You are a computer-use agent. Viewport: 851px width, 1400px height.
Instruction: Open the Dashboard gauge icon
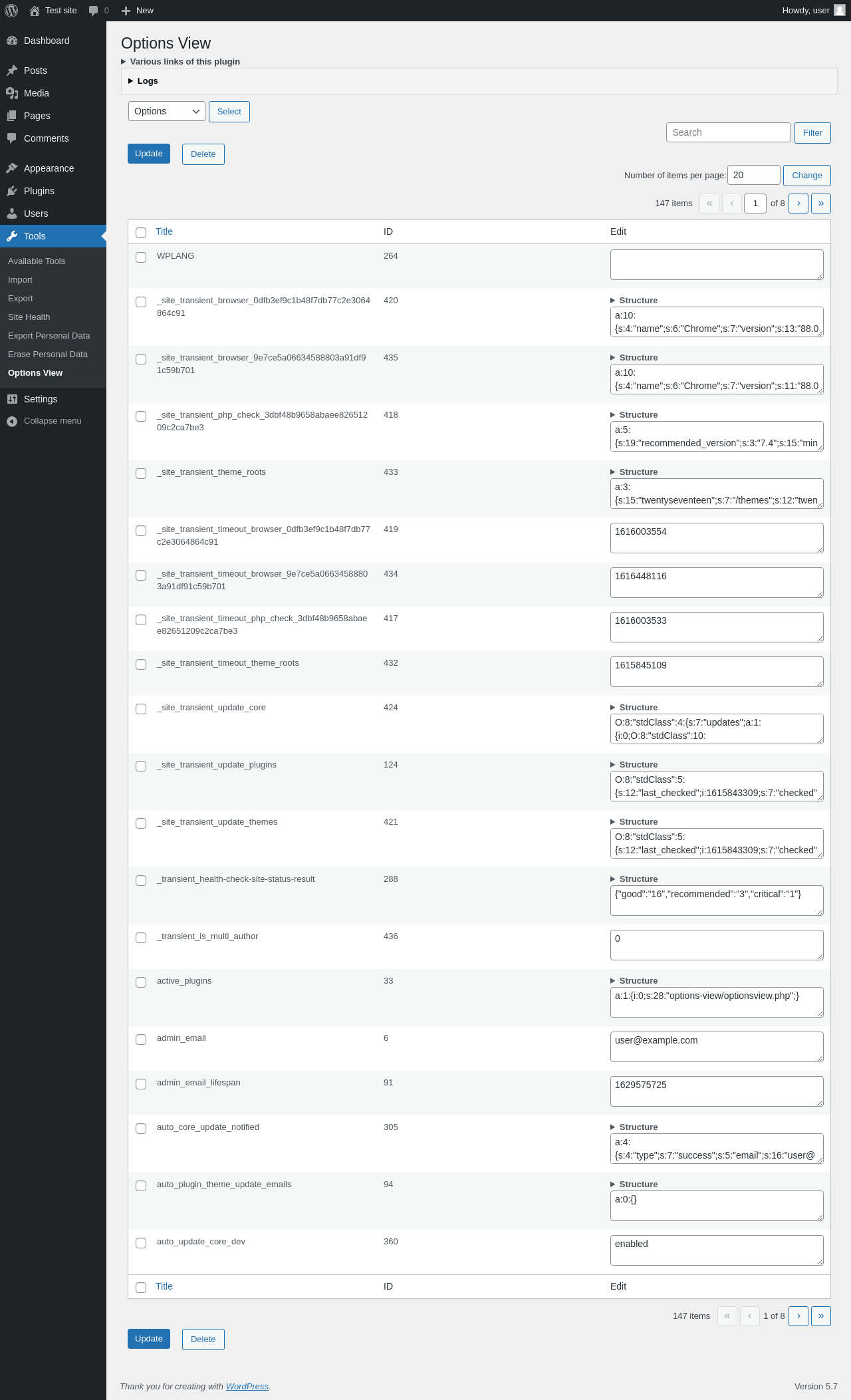[12, 41]
